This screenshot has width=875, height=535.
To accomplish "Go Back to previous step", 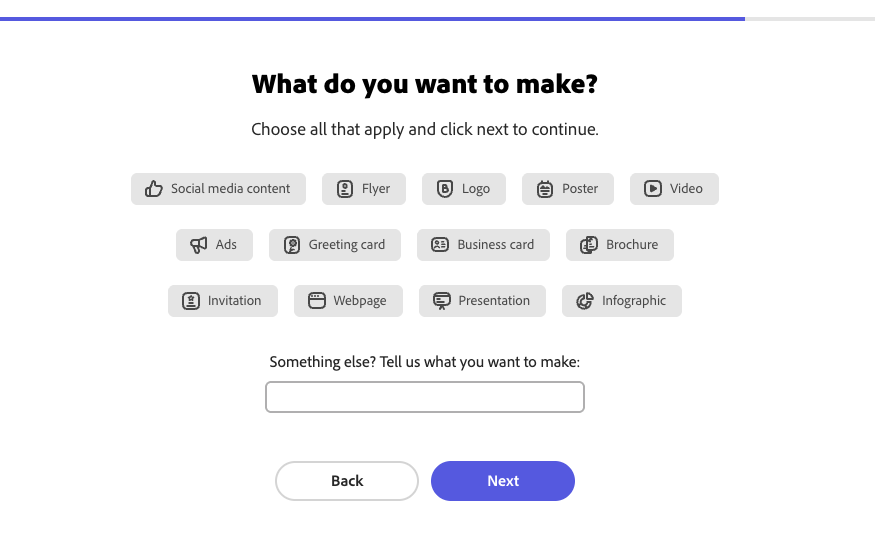I will [x=347, y=481].
